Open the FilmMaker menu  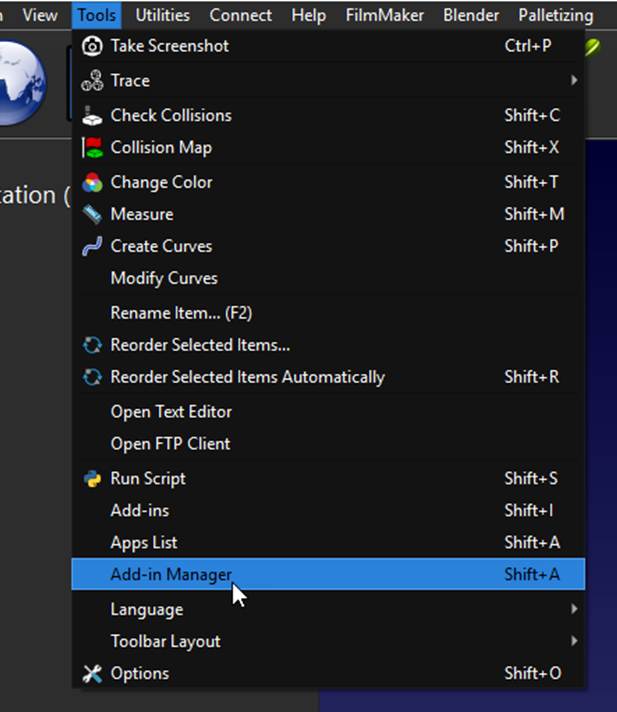pos(385,15)
